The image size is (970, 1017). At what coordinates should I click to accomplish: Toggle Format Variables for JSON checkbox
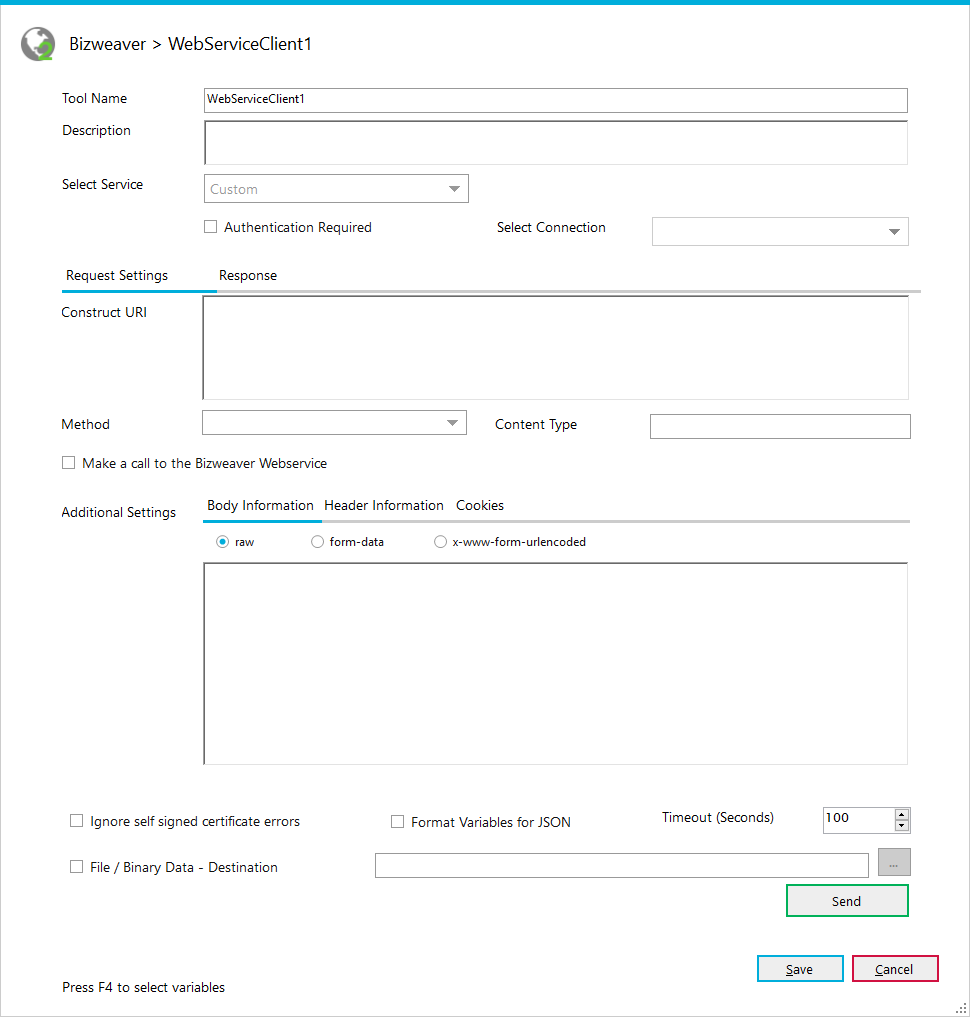pos(397,822)
